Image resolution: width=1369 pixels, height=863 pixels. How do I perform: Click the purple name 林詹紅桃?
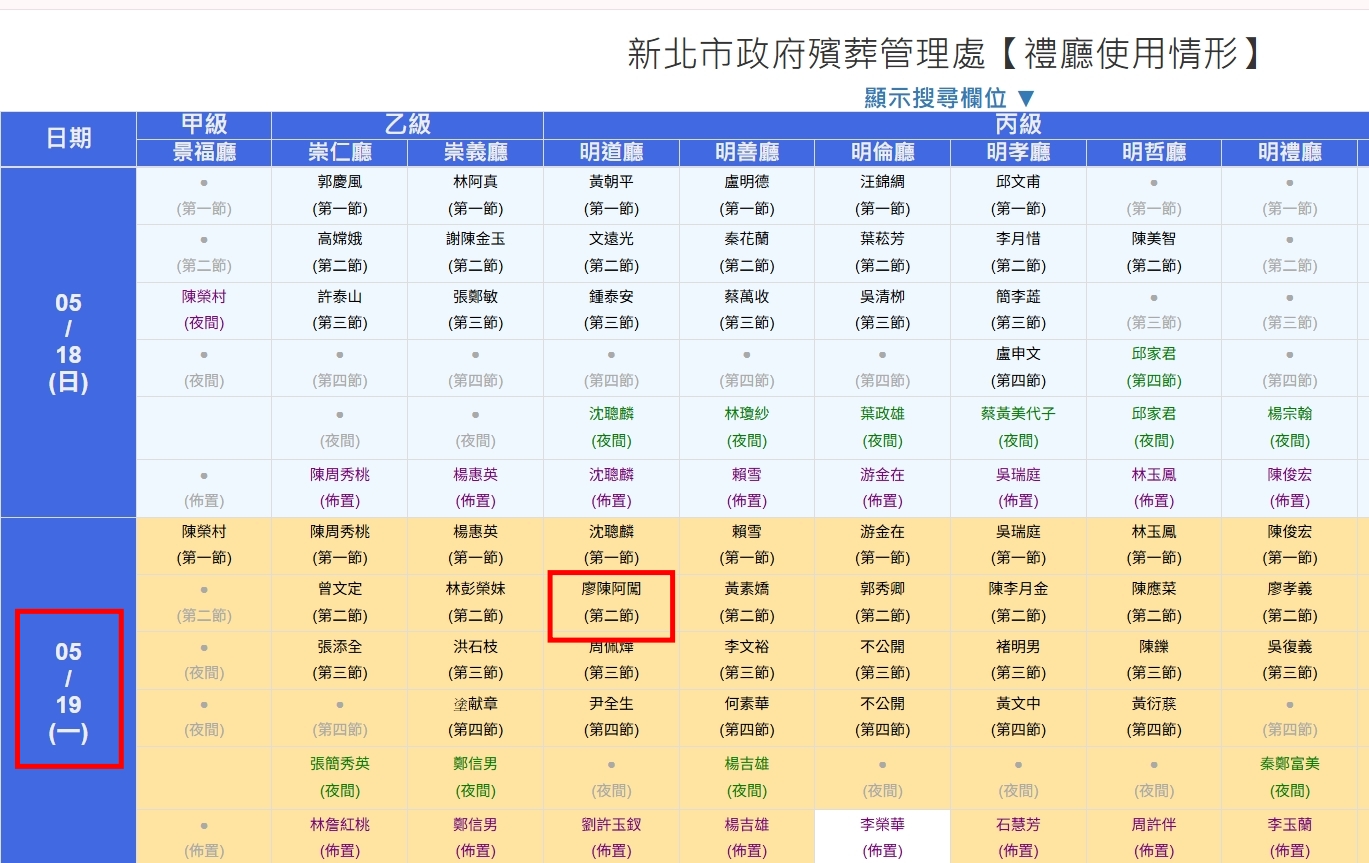pyautogui.click(x=340, y=825)
